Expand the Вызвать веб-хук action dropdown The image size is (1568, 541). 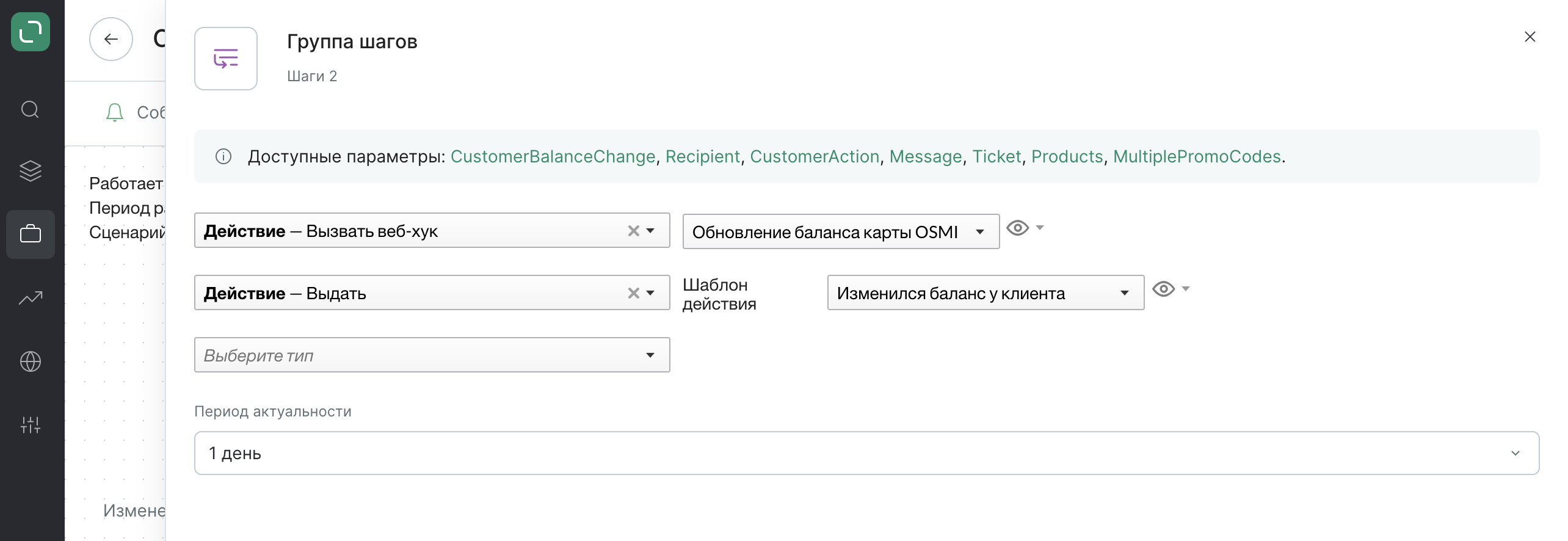651,231
